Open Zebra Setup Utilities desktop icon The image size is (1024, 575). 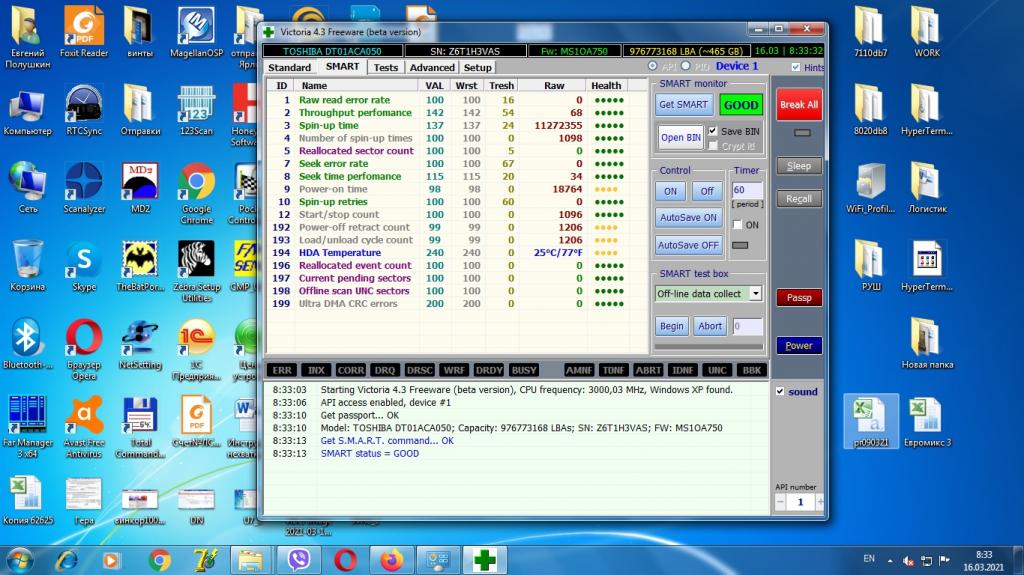click(x=196, y=271)
